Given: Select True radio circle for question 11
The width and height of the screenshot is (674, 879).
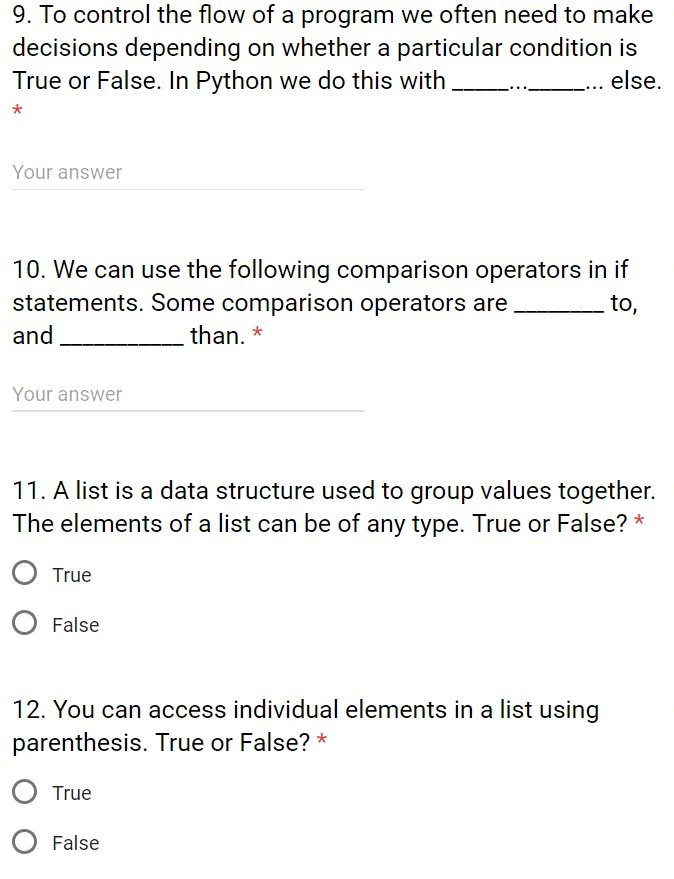Looking at the screenshot, I should 25,574.
